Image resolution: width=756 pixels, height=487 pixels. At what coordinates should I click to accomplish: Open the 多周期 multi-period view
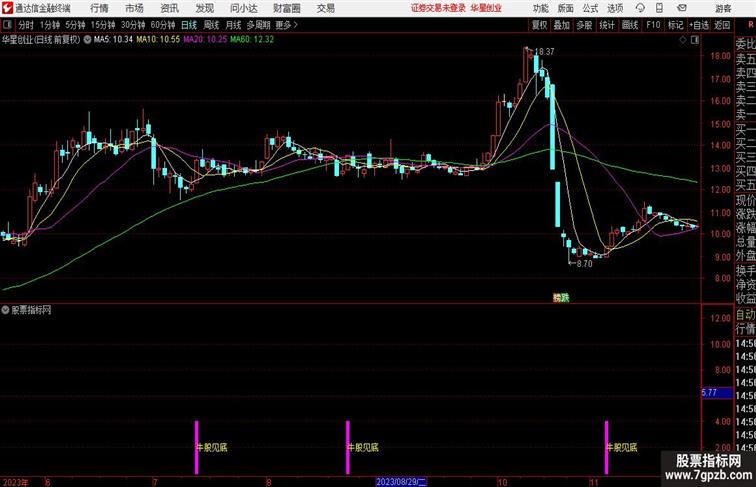[258, 25]
